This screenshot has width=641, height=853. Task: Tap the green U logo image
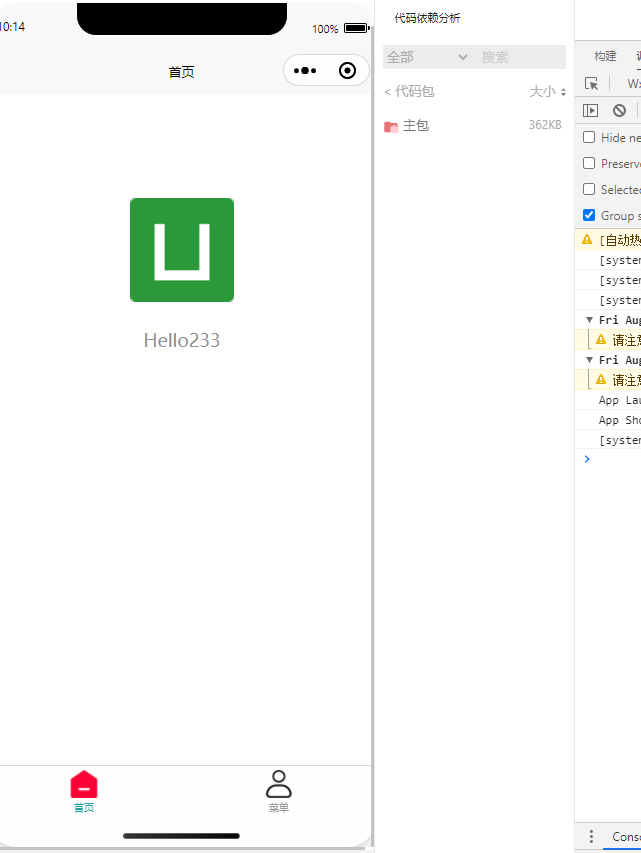(182, 250)
